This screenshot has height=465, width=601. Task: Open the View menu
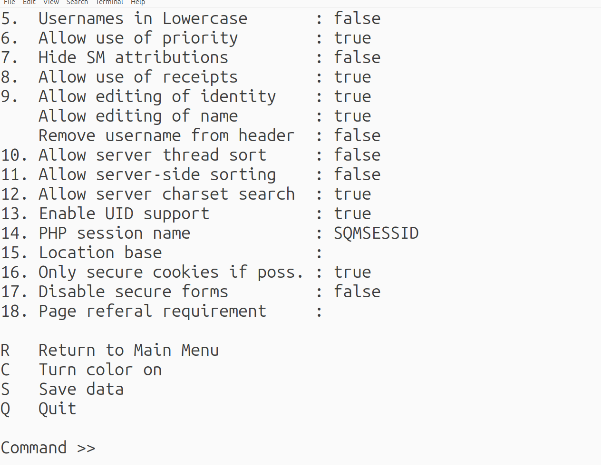click(x=51, y=2)
